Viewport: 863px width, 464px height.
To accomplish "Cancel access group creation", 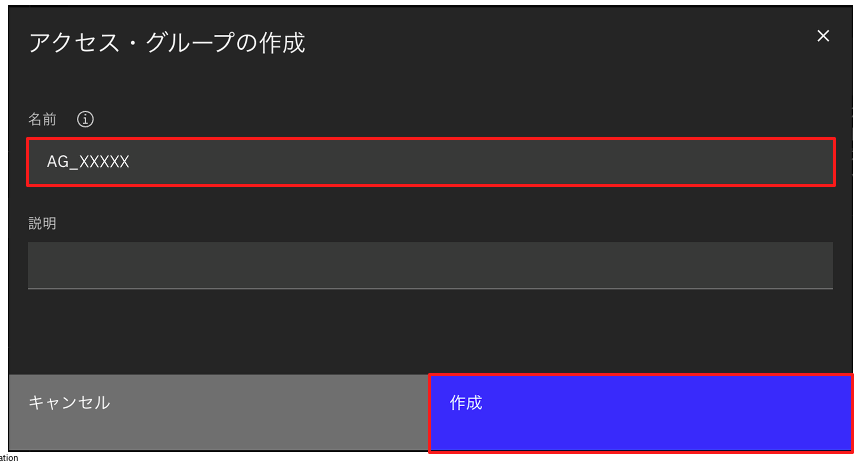I will pyautogui.click(x=218, y=413).
